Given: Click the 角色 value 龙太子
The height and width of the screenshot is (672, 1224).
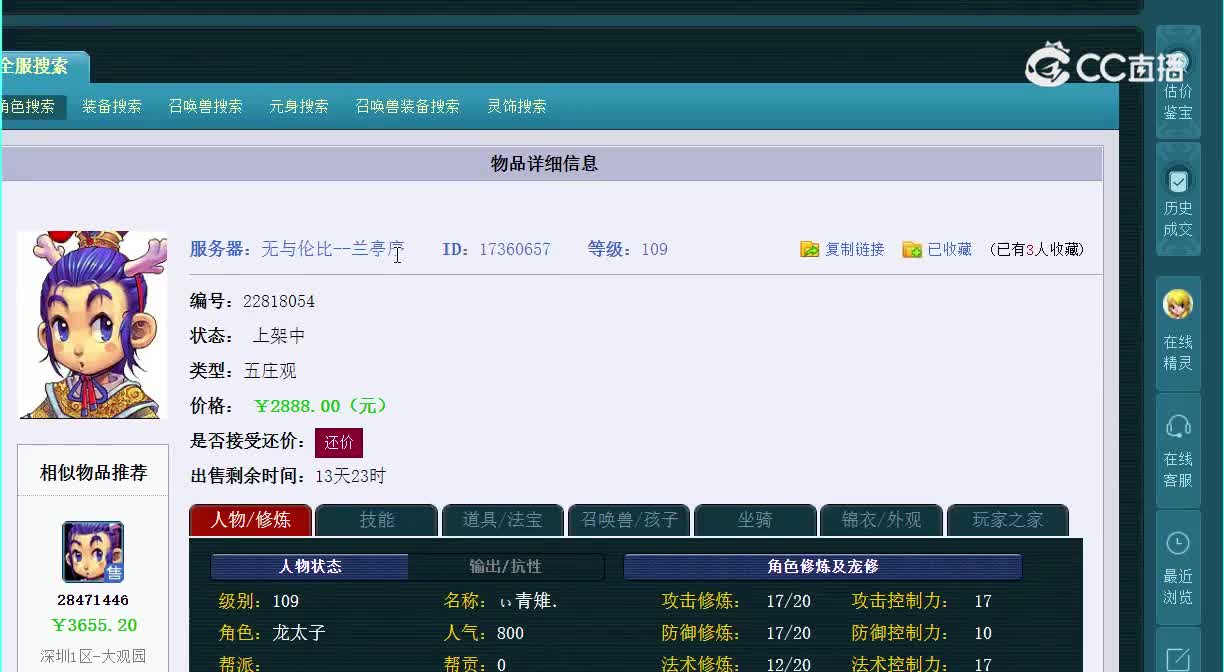Looking at the screenshot, I should coord(299,633).
